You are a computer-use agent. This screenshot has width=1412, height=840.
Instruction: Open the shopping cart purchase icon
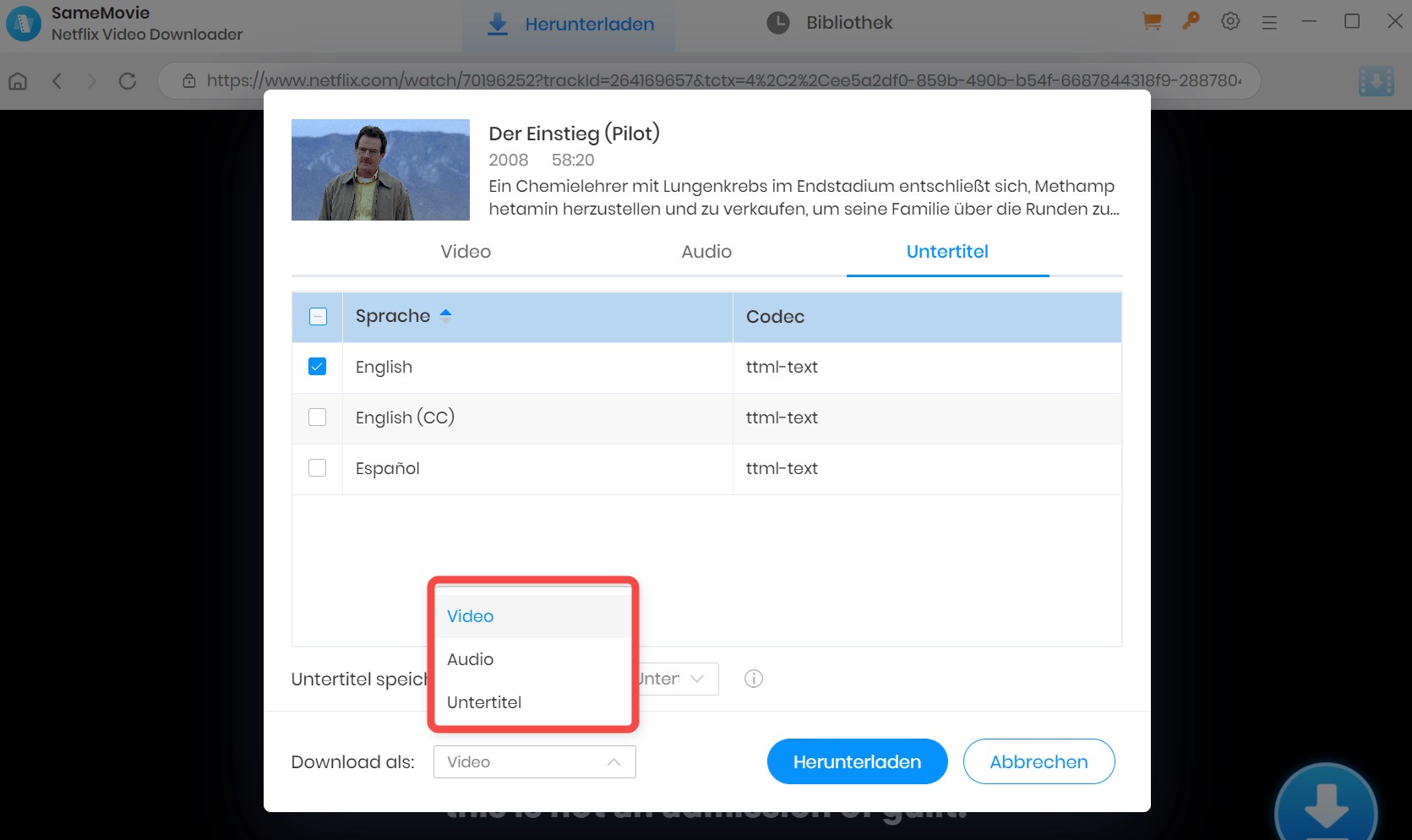[1152, 22]
